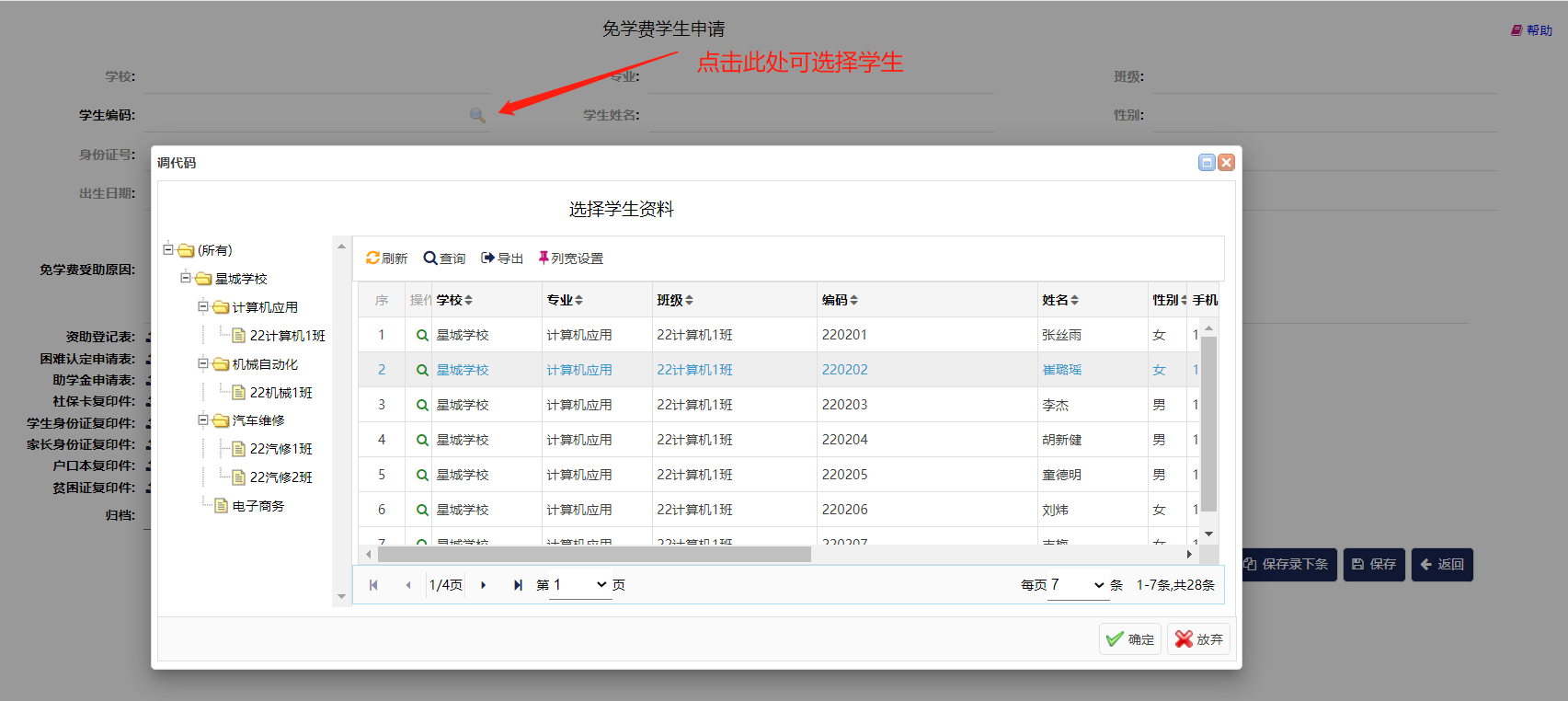Viewport: 1568px width, 701px height.
Task: Go to previous page of student list
Action: point(408,585)
